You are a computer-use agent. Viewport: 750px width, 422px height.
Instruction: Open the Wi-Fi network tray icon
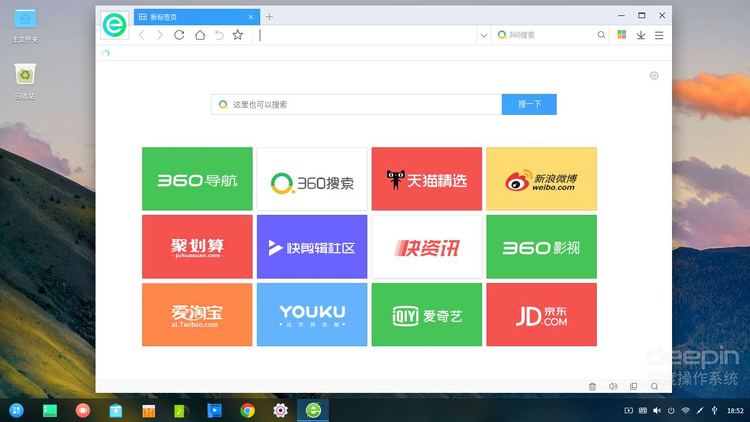coord(686,411)
